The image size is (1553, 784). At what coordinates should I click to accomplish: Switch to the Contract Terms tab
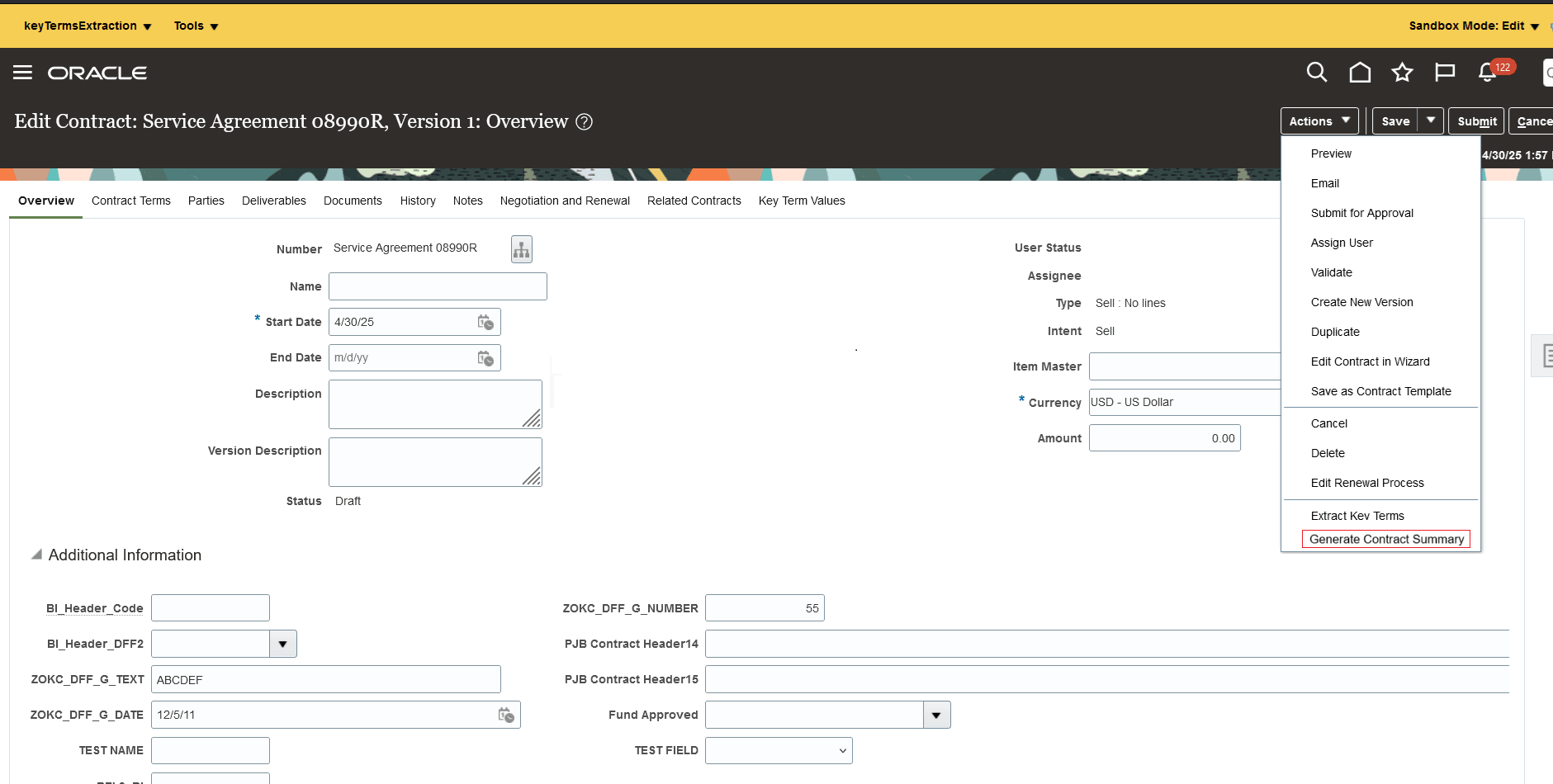(130, 201)
